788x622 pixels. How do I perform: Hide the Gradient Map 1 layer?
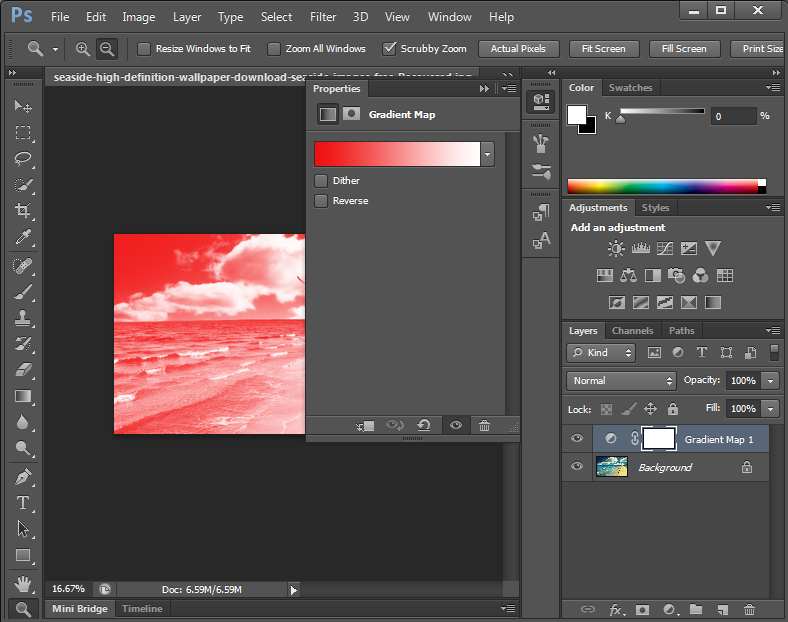(577, 439)
